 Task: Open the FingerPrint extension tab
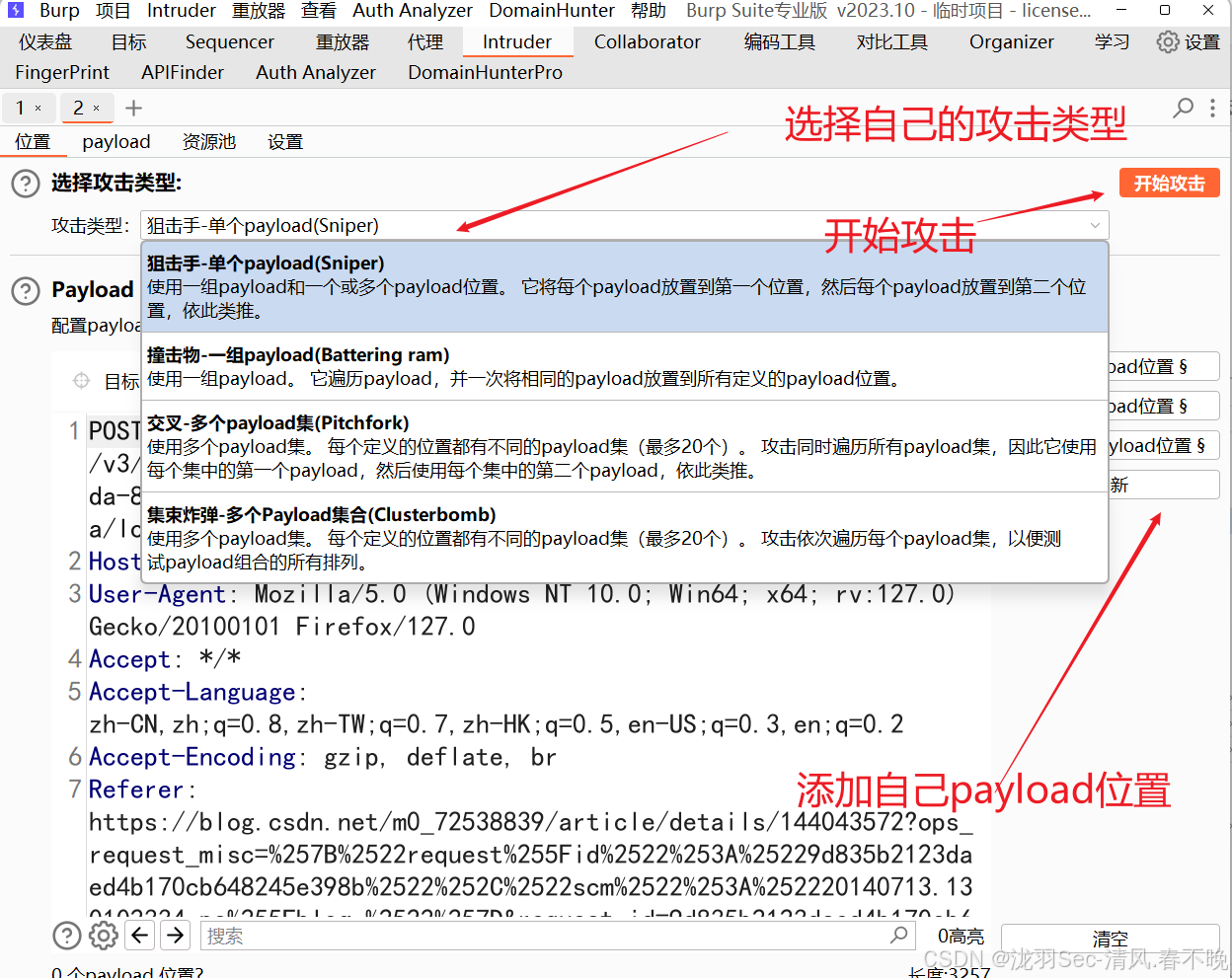click(62, 73)
